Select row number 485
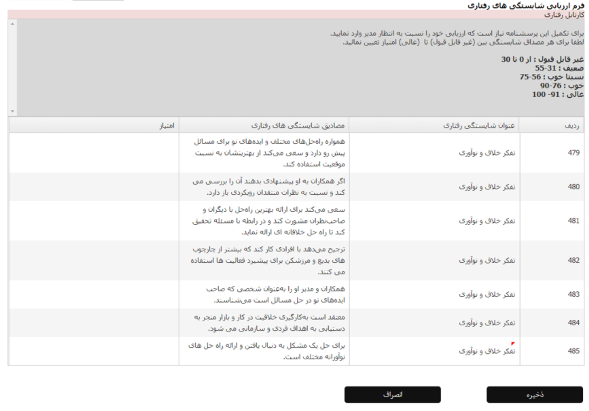The image size is (589, 411). 574,351
